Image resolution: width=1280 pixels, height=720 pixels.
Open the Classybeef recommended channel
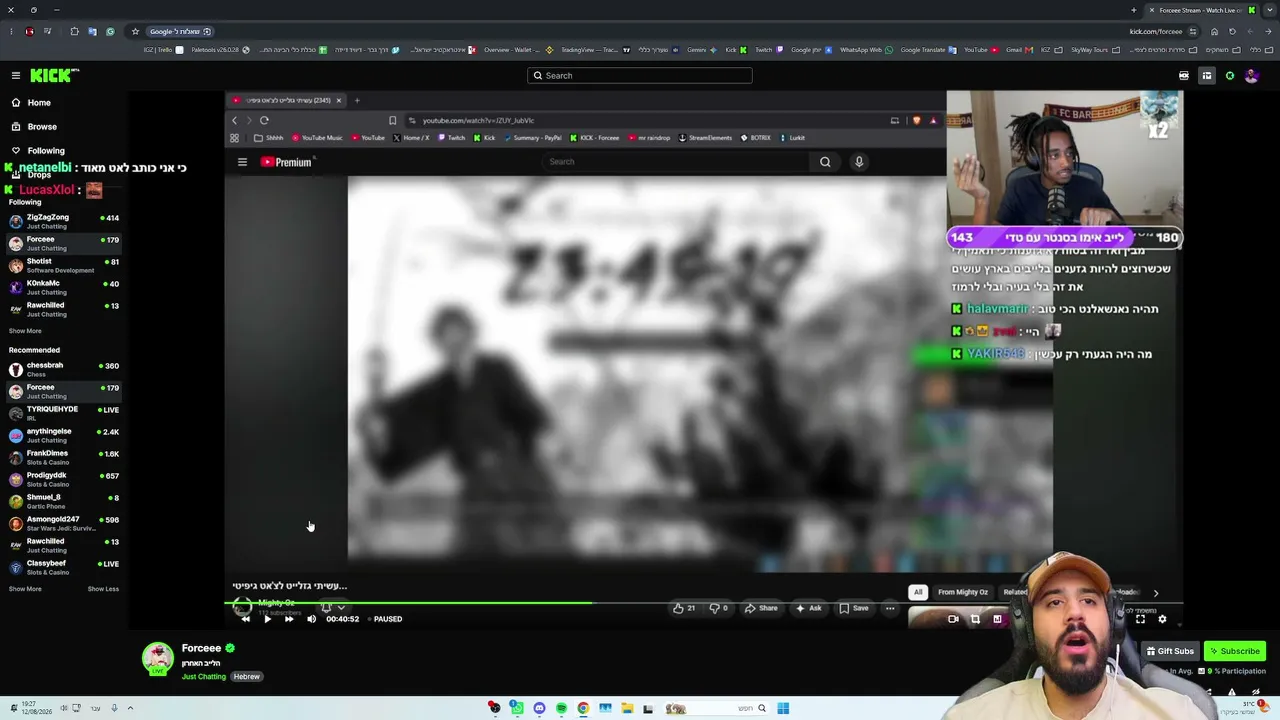64,567
